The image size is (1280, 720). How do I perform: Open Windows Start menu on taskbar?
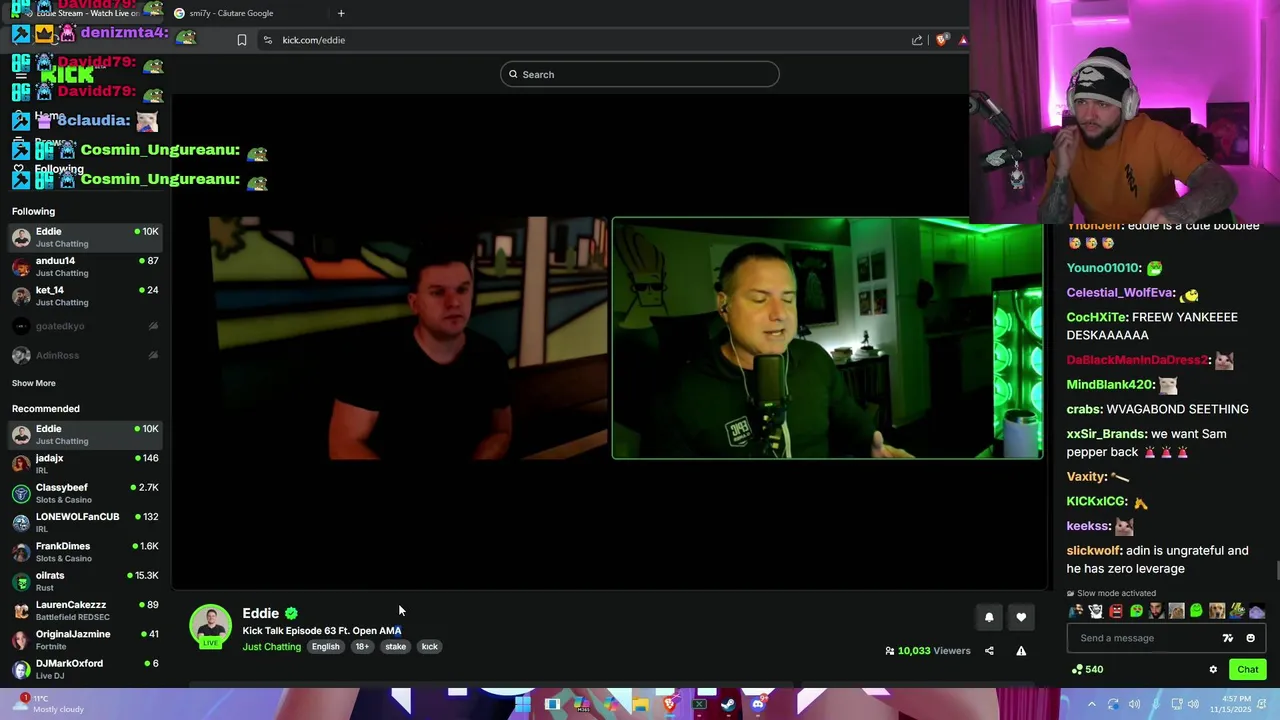pyautogui.click(x=523, y=704)
